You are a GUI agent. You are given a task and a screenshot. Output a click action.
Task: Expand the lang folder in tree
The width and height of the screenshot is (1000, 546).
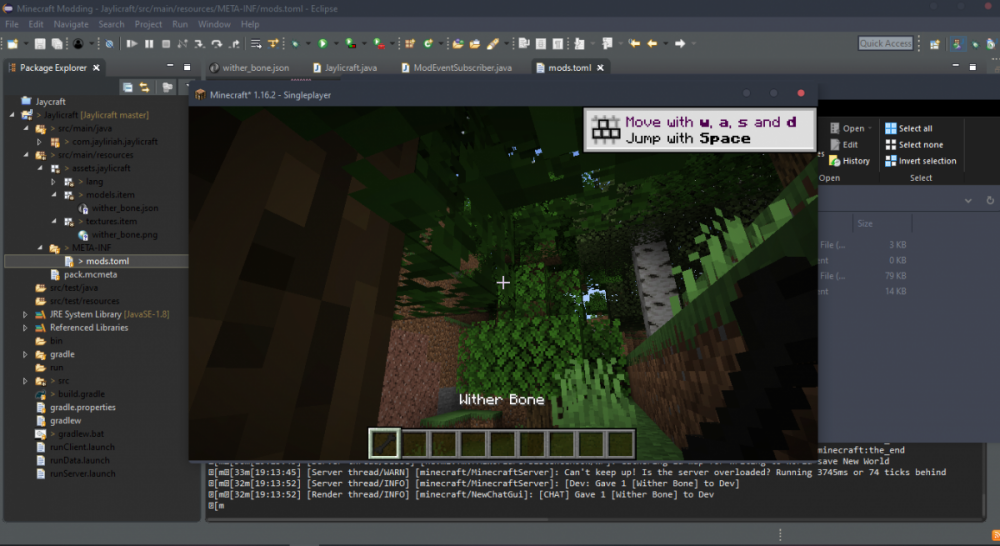54,181
